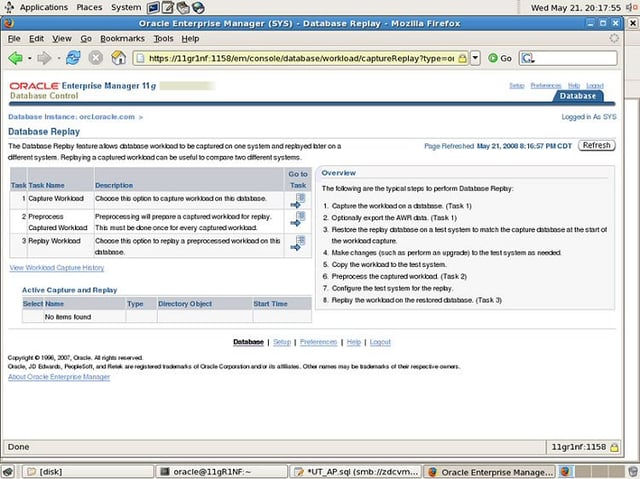Reload the page with the refresh icon
Viewport: 640px width, 479px height.
coord(73,58)
